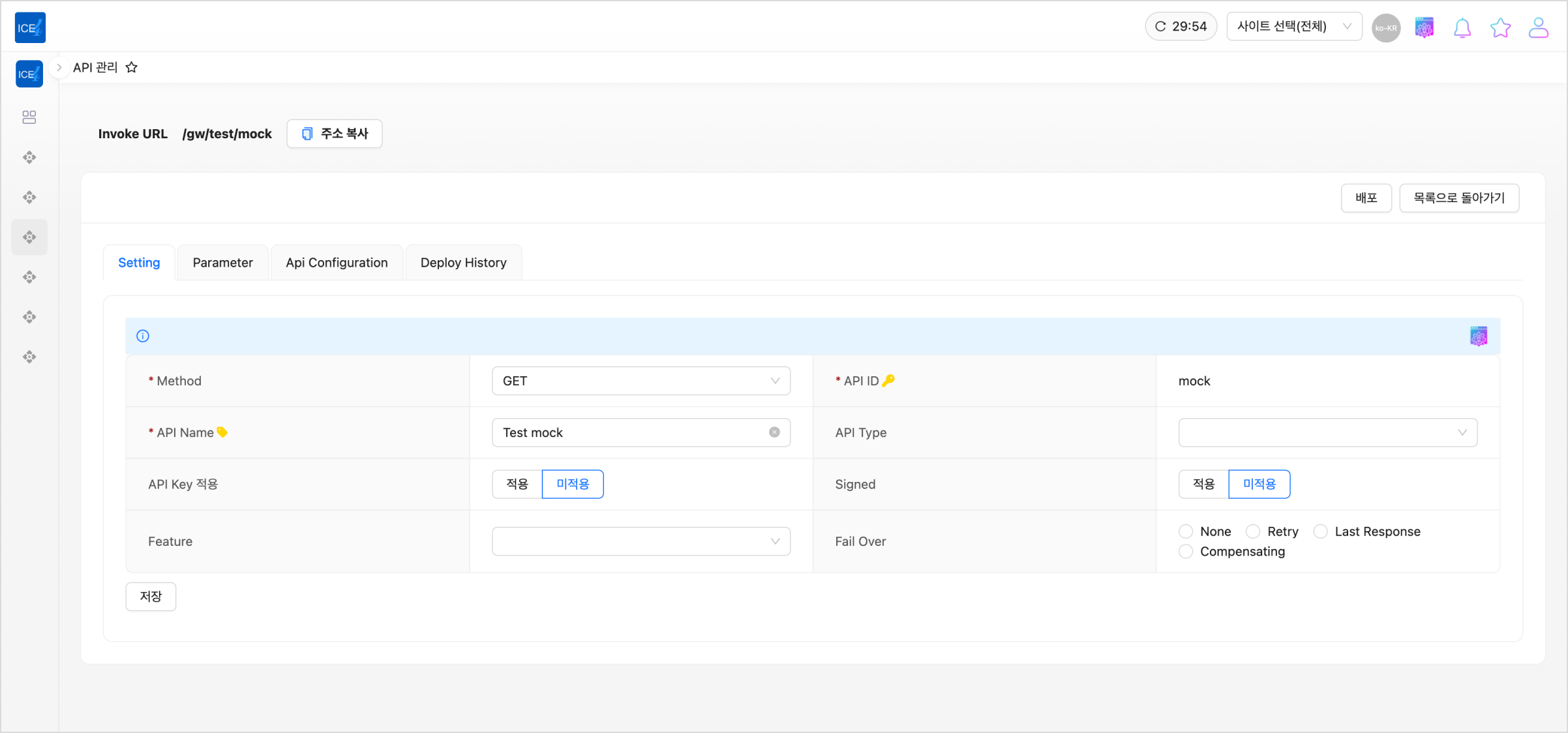Open the Deploy History tab
The height and width of the screenshot is (733, 1568).
pyautogui.click(x=463, y=263)
